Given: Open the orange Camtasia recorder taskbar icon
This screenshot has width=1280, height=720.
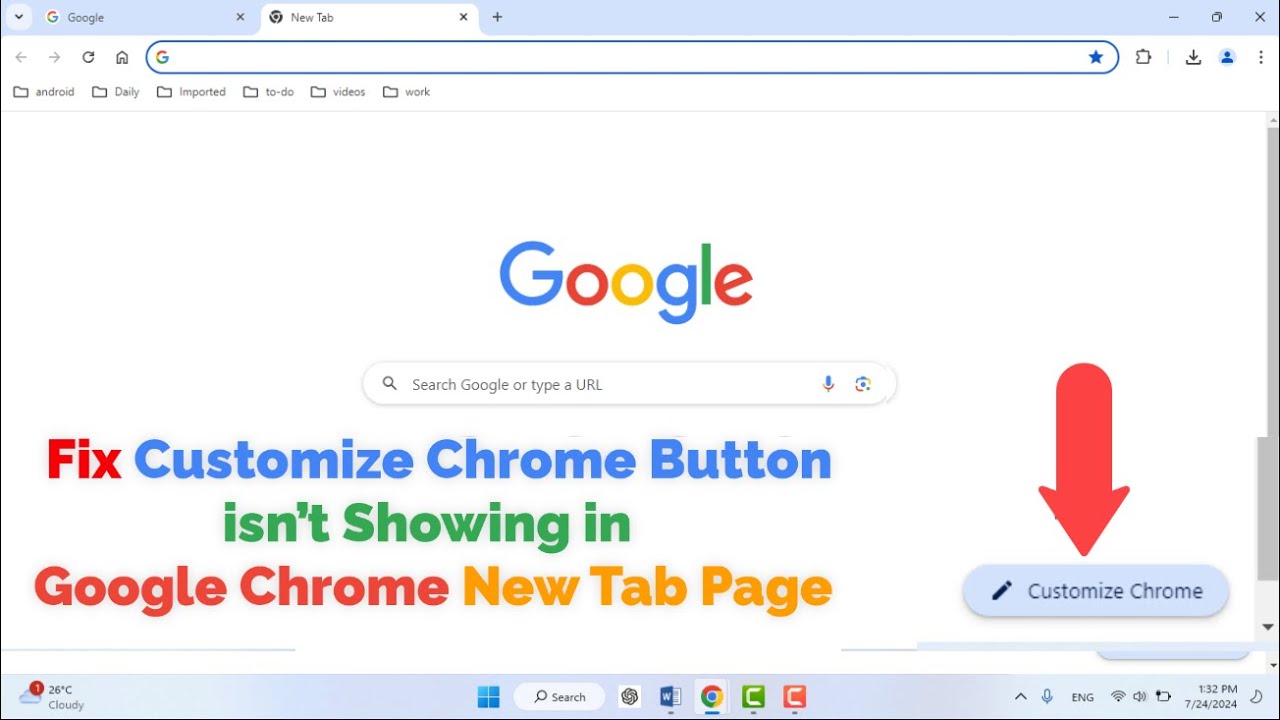Looking at the screenshot, I should coord(794,697).
